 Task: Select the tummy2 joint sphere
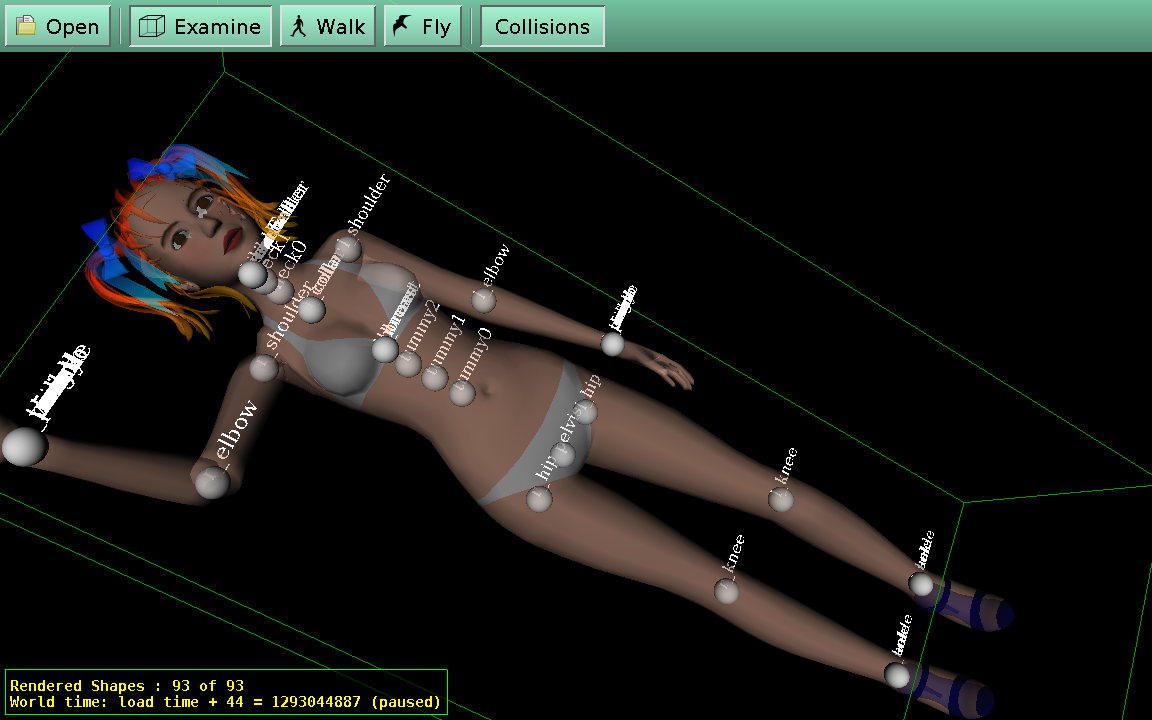(408, 364)
